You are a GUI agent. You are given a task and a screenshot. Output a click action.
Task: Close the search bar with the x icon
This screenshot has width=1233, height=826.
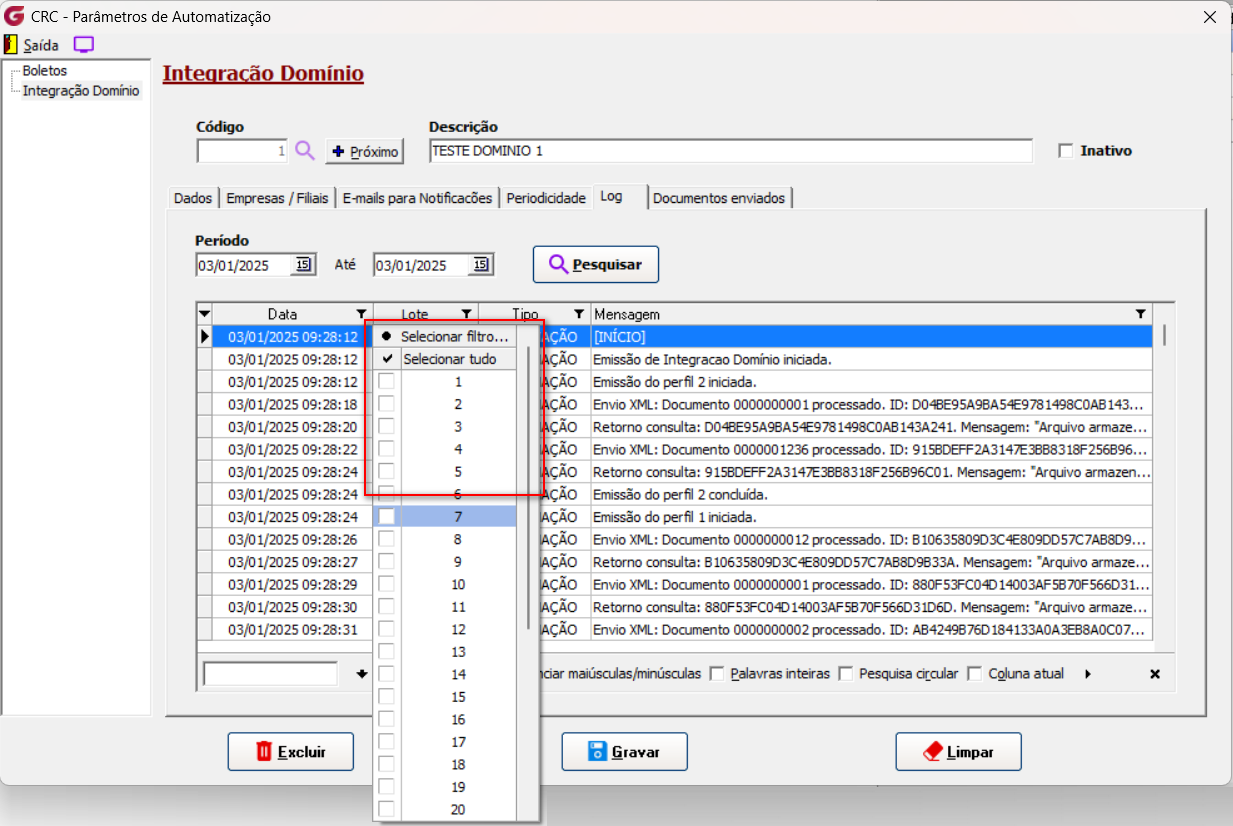tap(1155, 674)
